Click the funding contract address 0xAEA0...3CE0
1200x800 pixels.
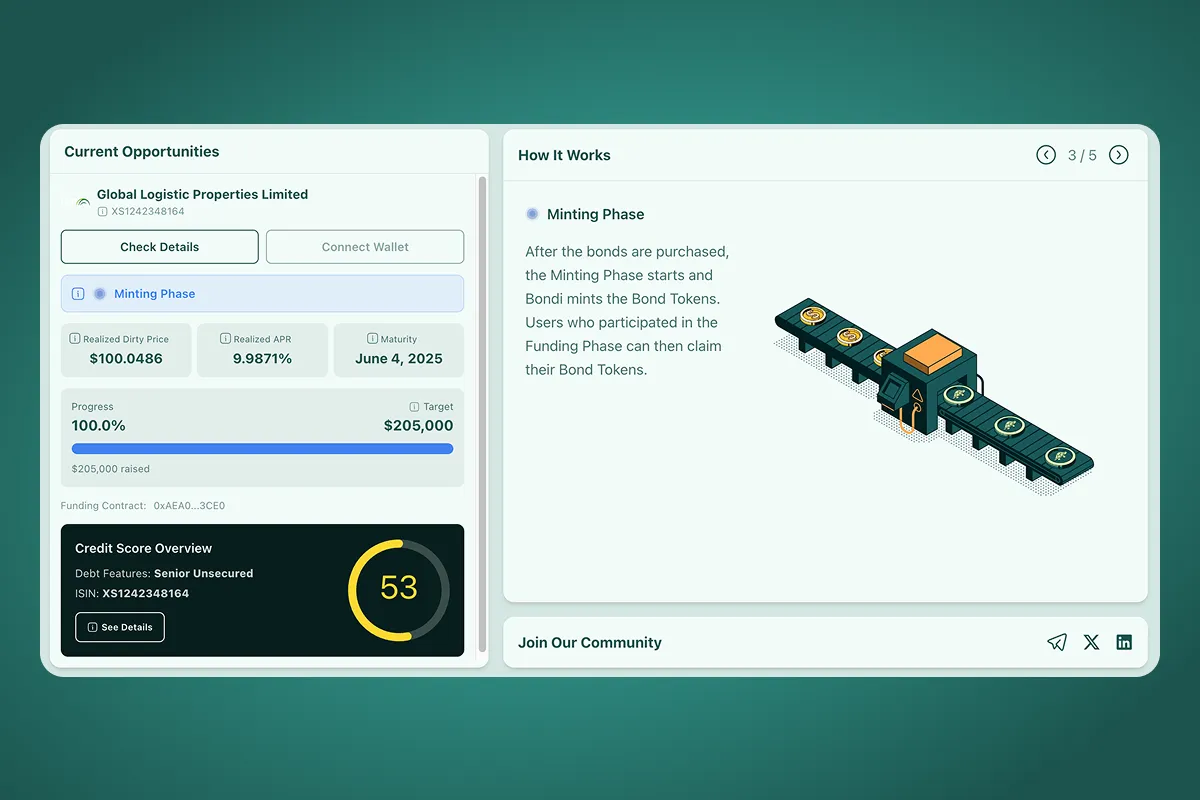(189, 506)
